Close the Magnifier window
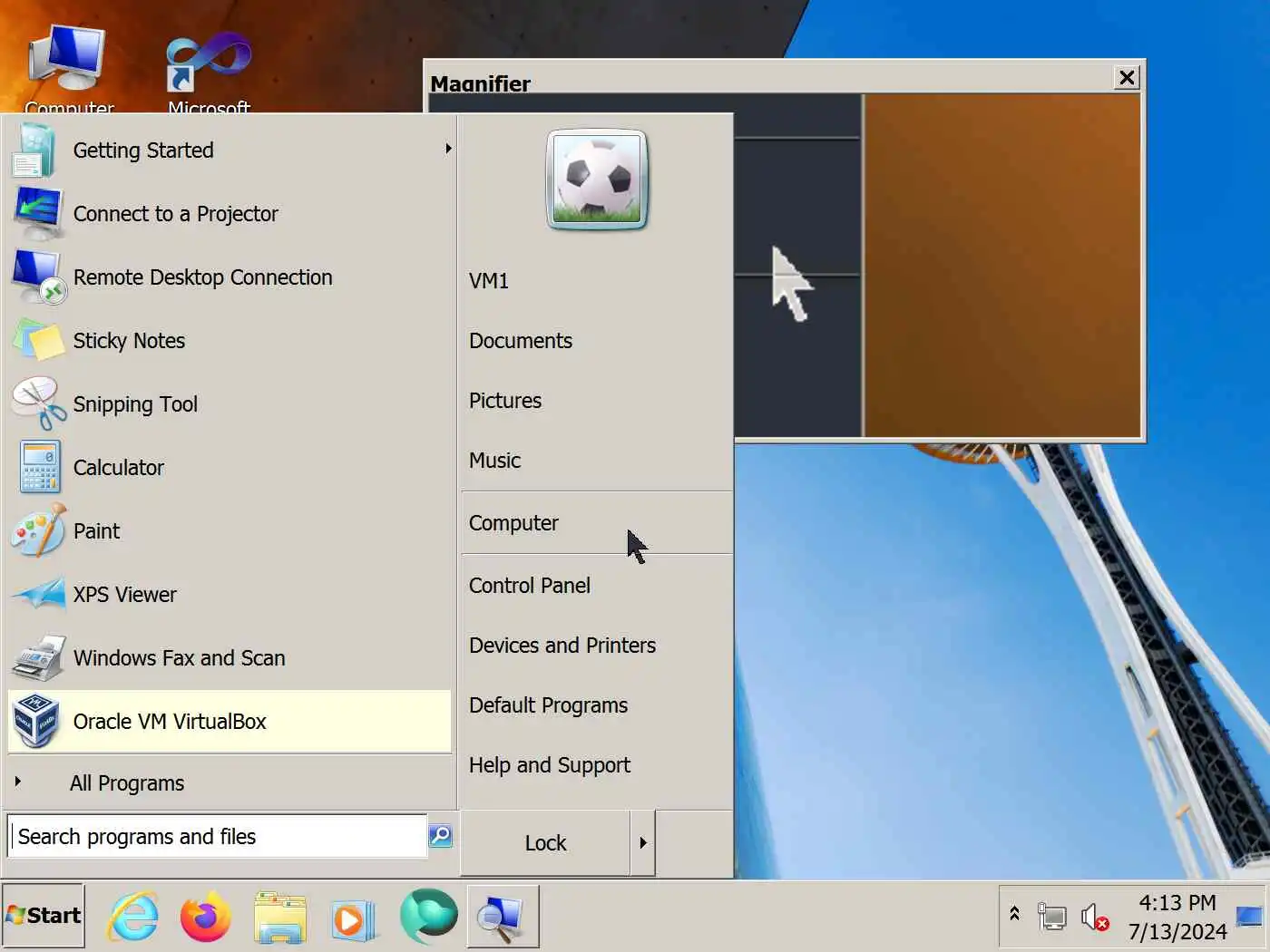The height and width of the screenshot is (952, 1270). tap(1127, 78)
